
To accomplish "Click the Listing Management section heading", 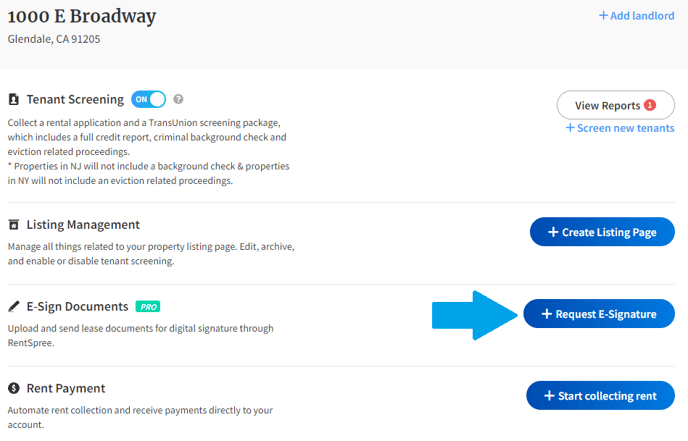I will coord(83,225).
